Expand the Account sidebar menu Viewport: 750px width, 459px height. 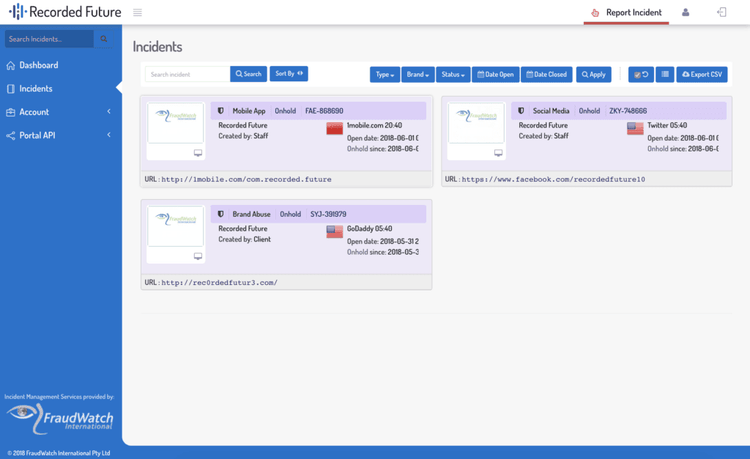coord(60,112)
